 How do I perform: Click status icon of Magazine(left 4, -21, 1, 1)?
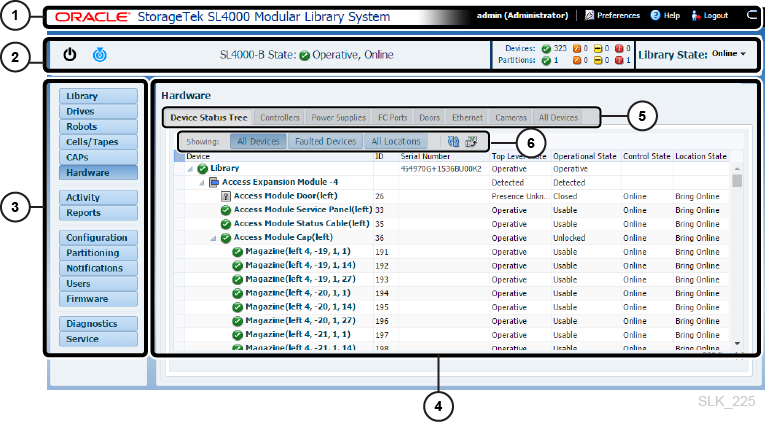coord(238,335)
